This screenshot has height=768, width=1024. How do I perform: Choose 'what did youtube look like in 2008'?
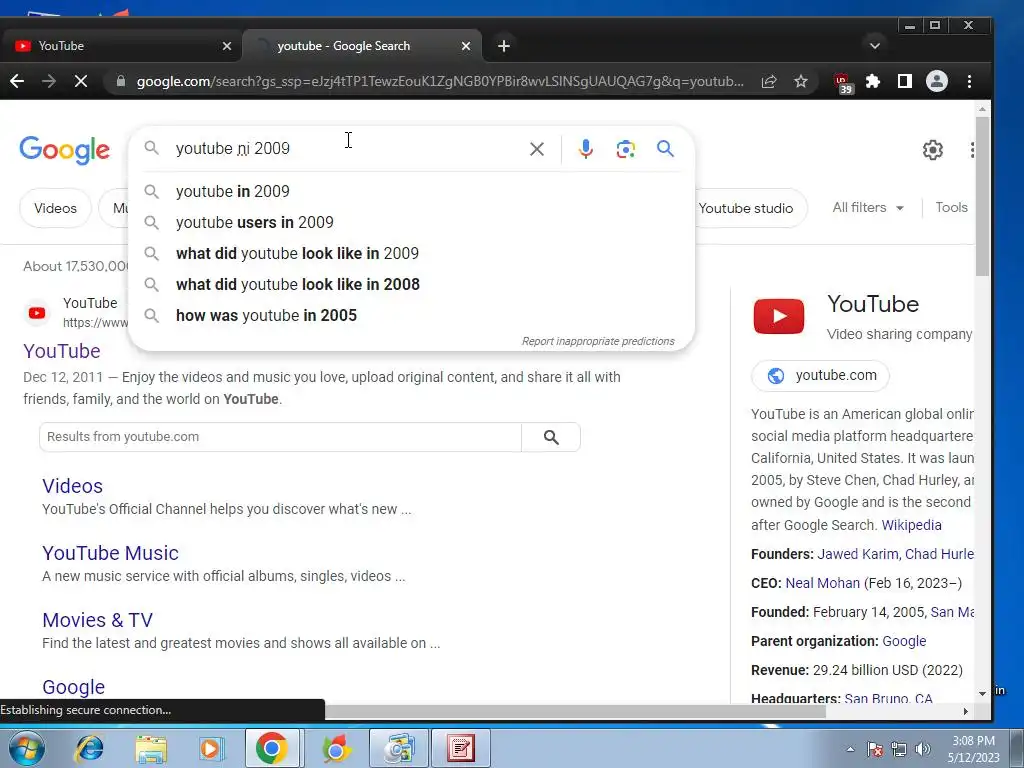pos(411,285)
